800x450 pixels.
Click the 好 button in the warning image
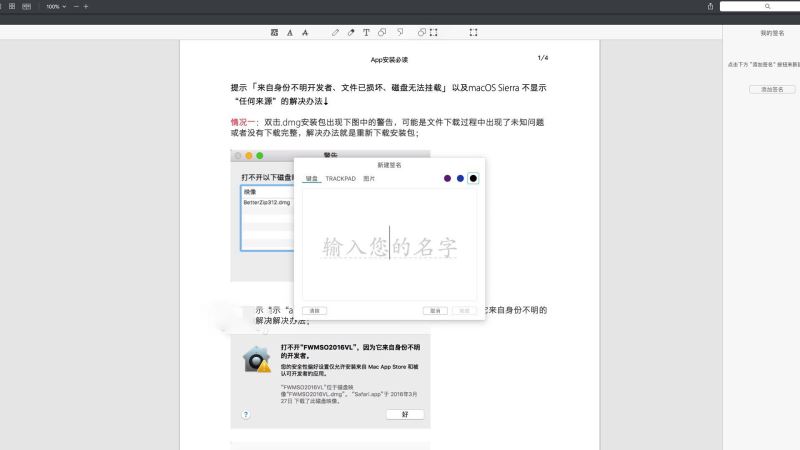pyautogui.click(x=405, y=414)
